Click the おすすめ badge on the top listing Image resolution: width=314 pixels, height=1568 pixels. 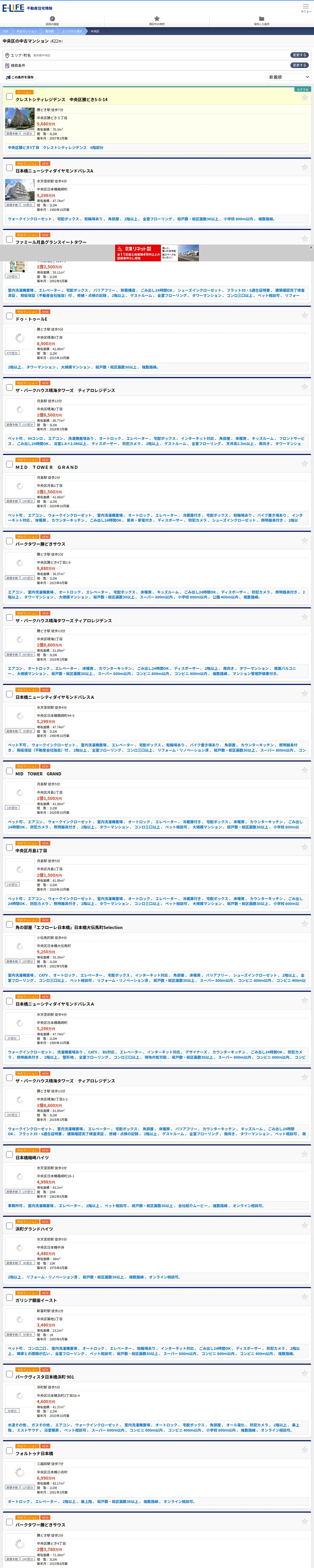[x=302, y=89]
